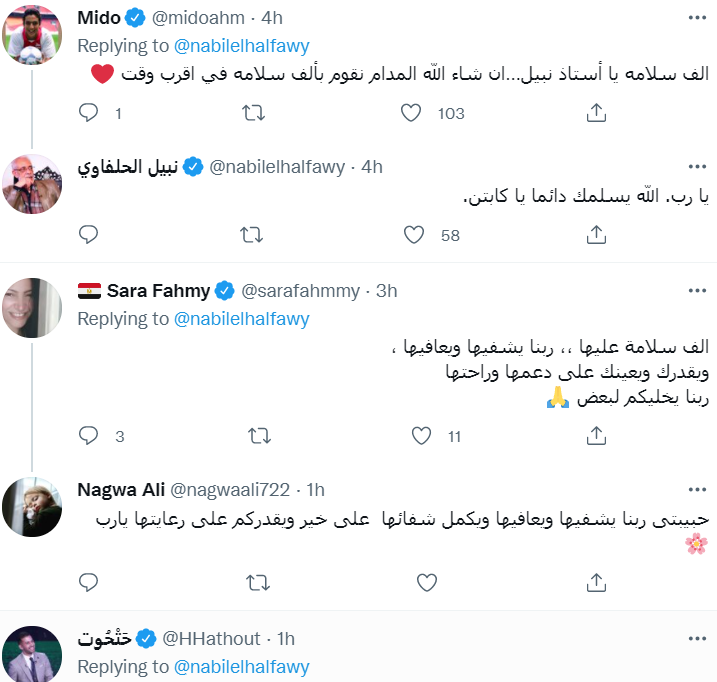
Task: Like Mido's tweet with 103 likes
Action: (x=411, y=113)
